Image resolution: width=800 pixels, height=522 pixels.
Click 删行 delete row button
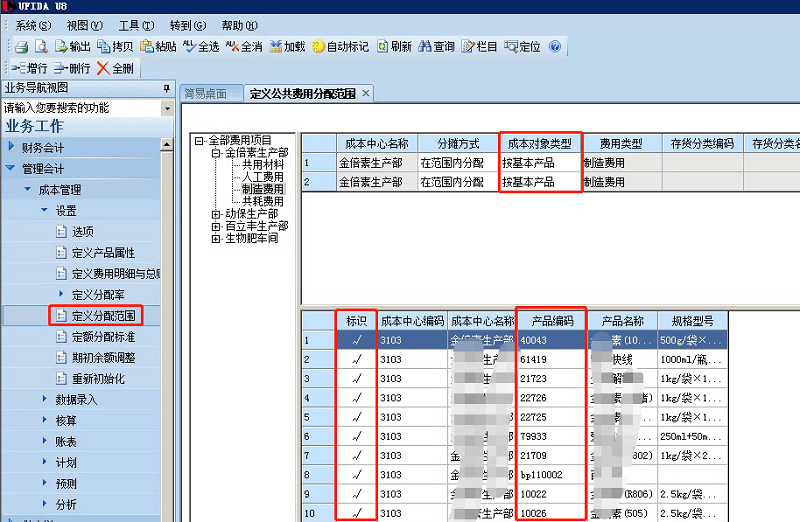click(72, 68)
